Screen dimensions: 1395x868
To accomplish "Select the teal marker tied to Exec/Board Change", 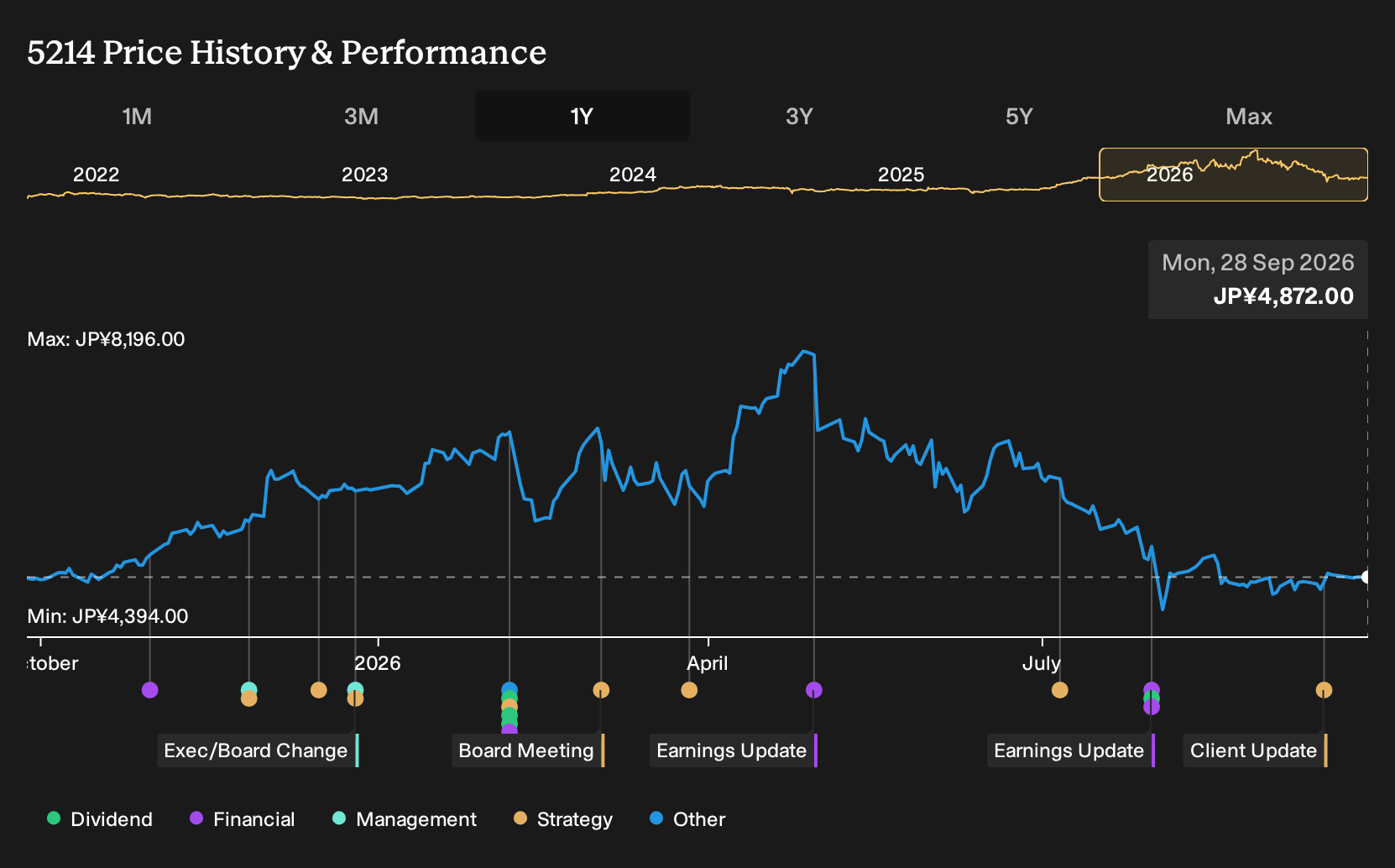I will (355, 689).
